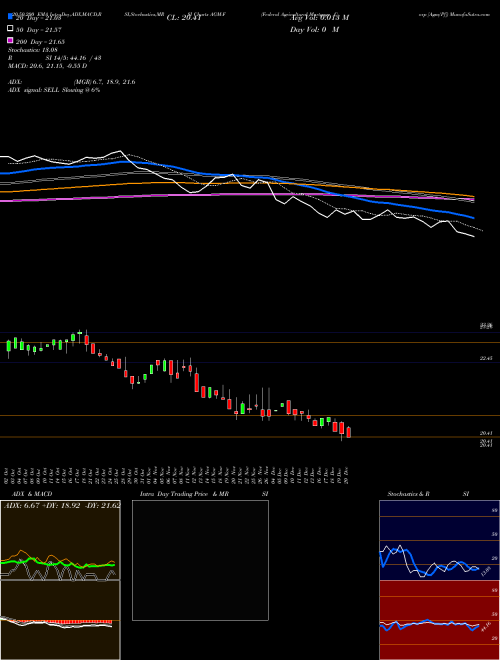Click the 'Intra Day Trading Price & MR' title
The height and width of the screenshot is (660, 500).
pyautogui.click(x=184, y=494)
